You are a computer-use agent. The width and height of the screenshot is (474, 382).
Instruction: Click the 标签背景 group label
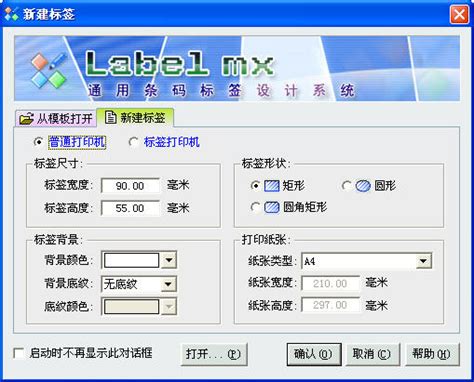point(58,240)
